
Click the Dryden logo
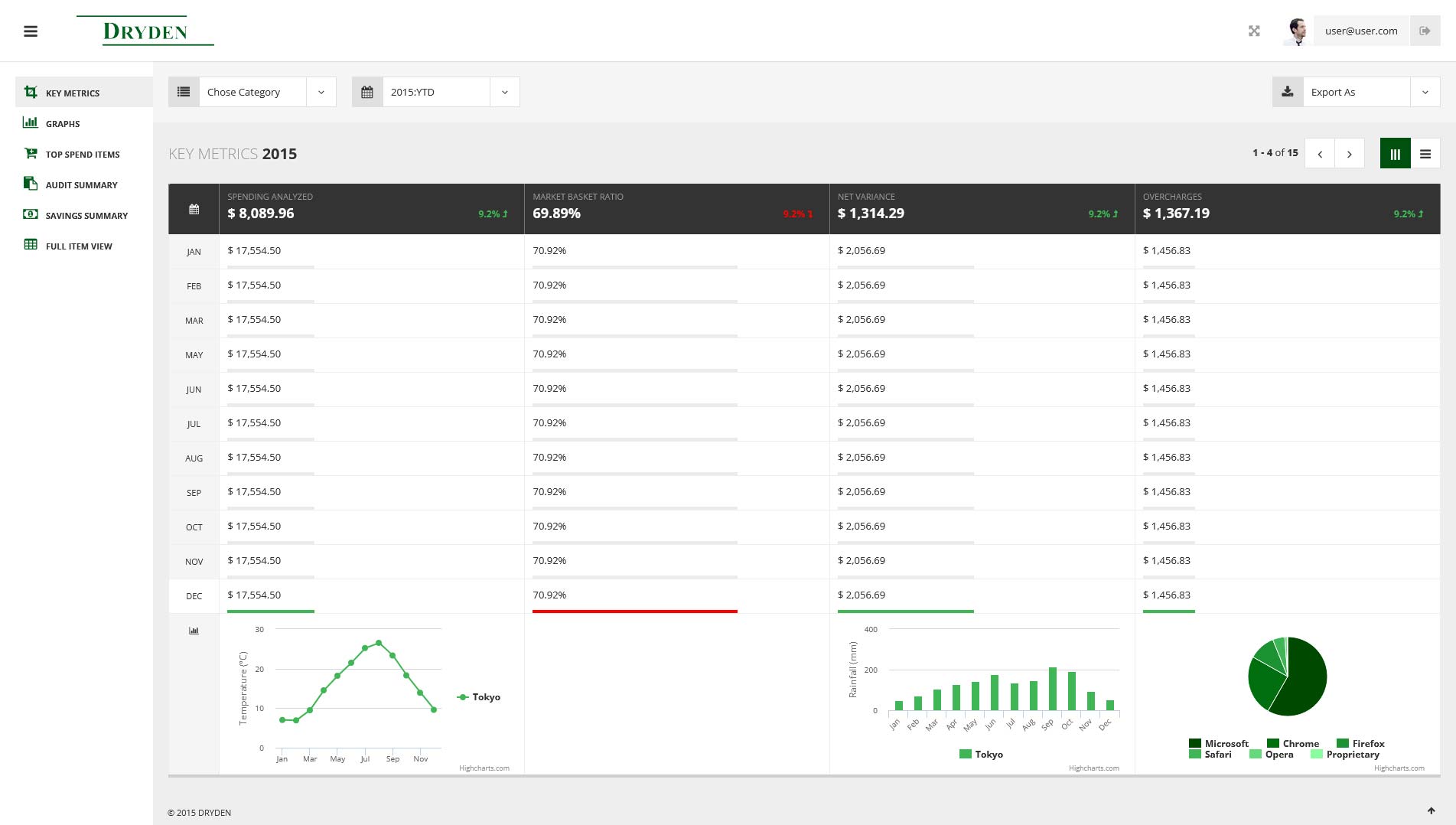click(145, 31)
